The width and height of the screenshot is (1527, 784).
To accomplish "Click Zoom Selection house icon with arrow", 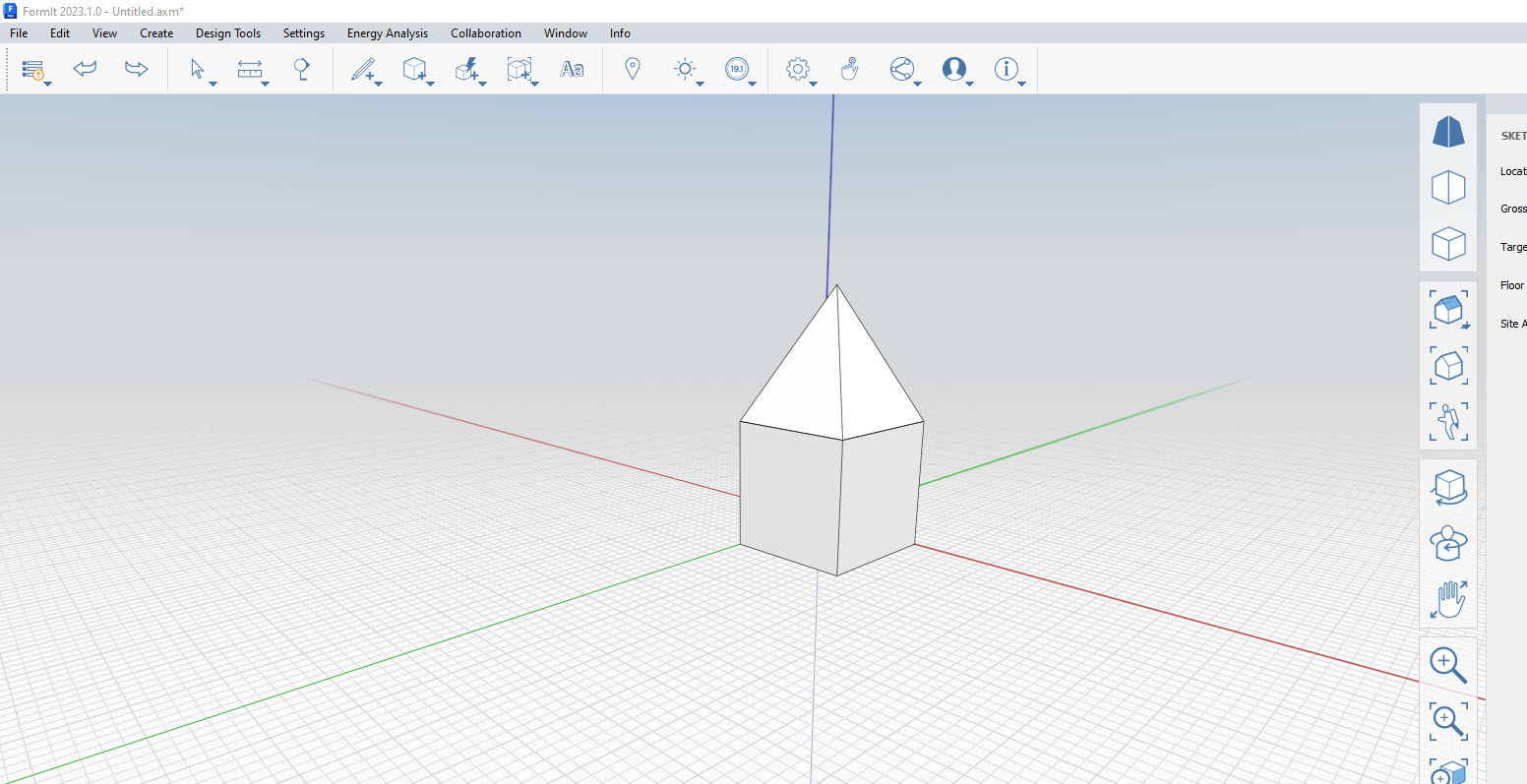I will pos(1448,310).
